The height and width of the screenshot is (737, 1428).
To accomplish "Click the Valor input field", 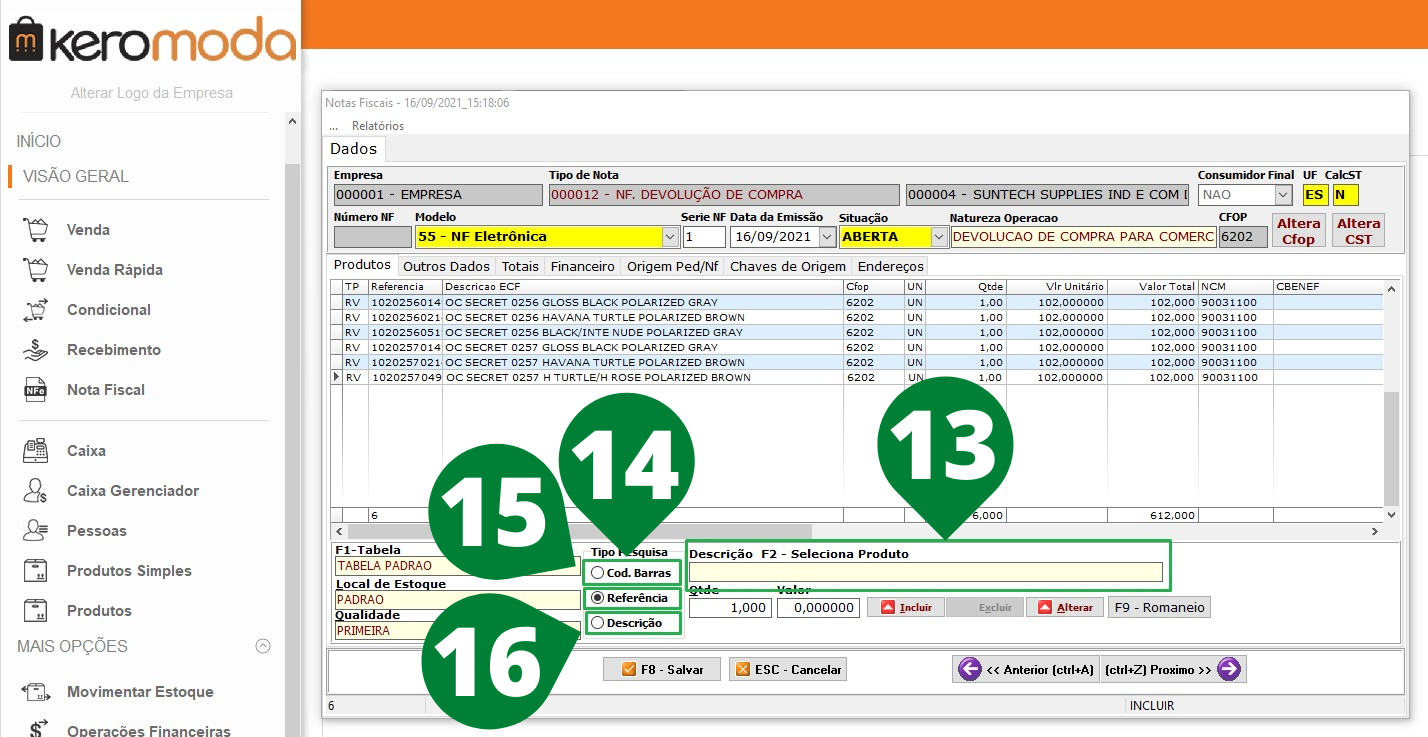I will [817, 607].
